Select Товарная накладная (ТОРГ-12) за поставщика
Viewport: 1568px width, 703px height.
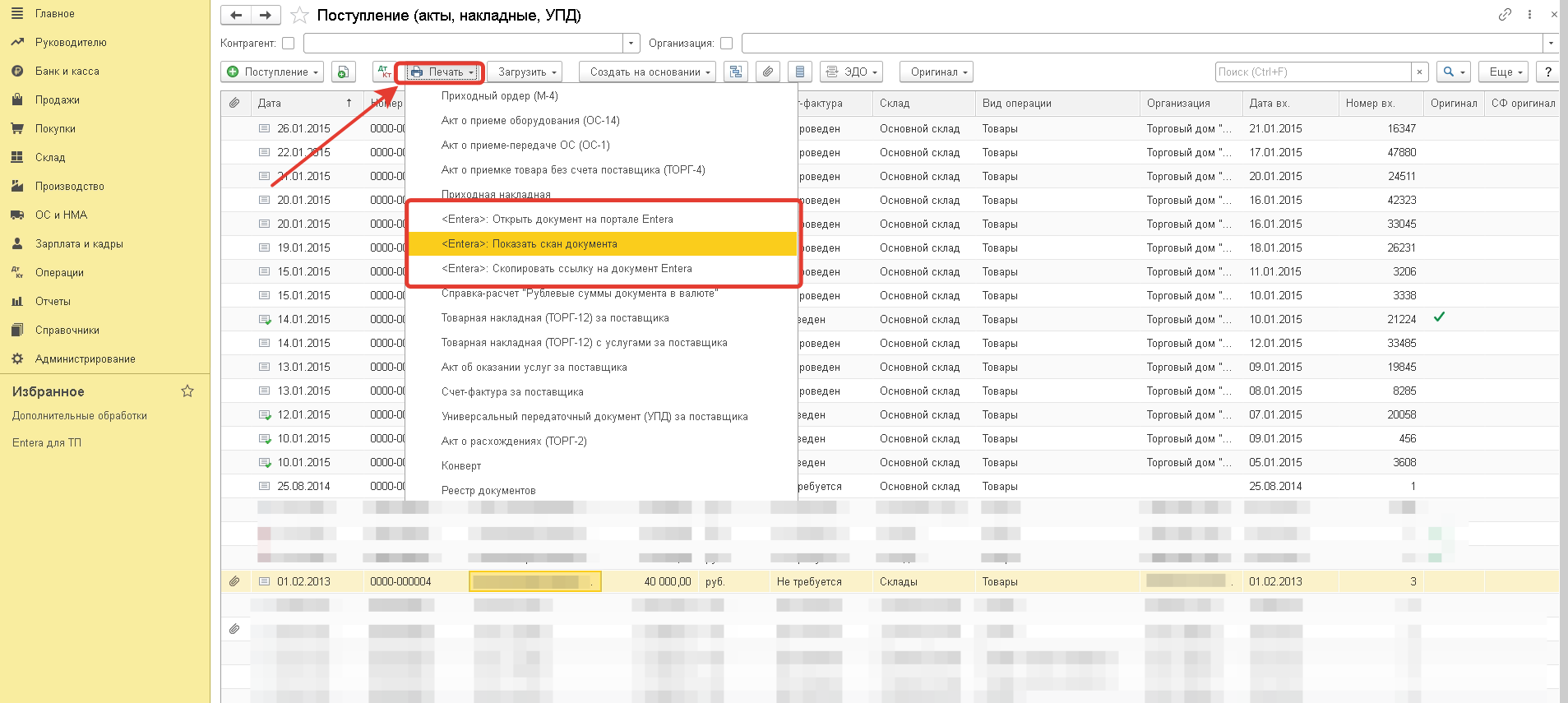pyautogui.click(x=602, y=318)
